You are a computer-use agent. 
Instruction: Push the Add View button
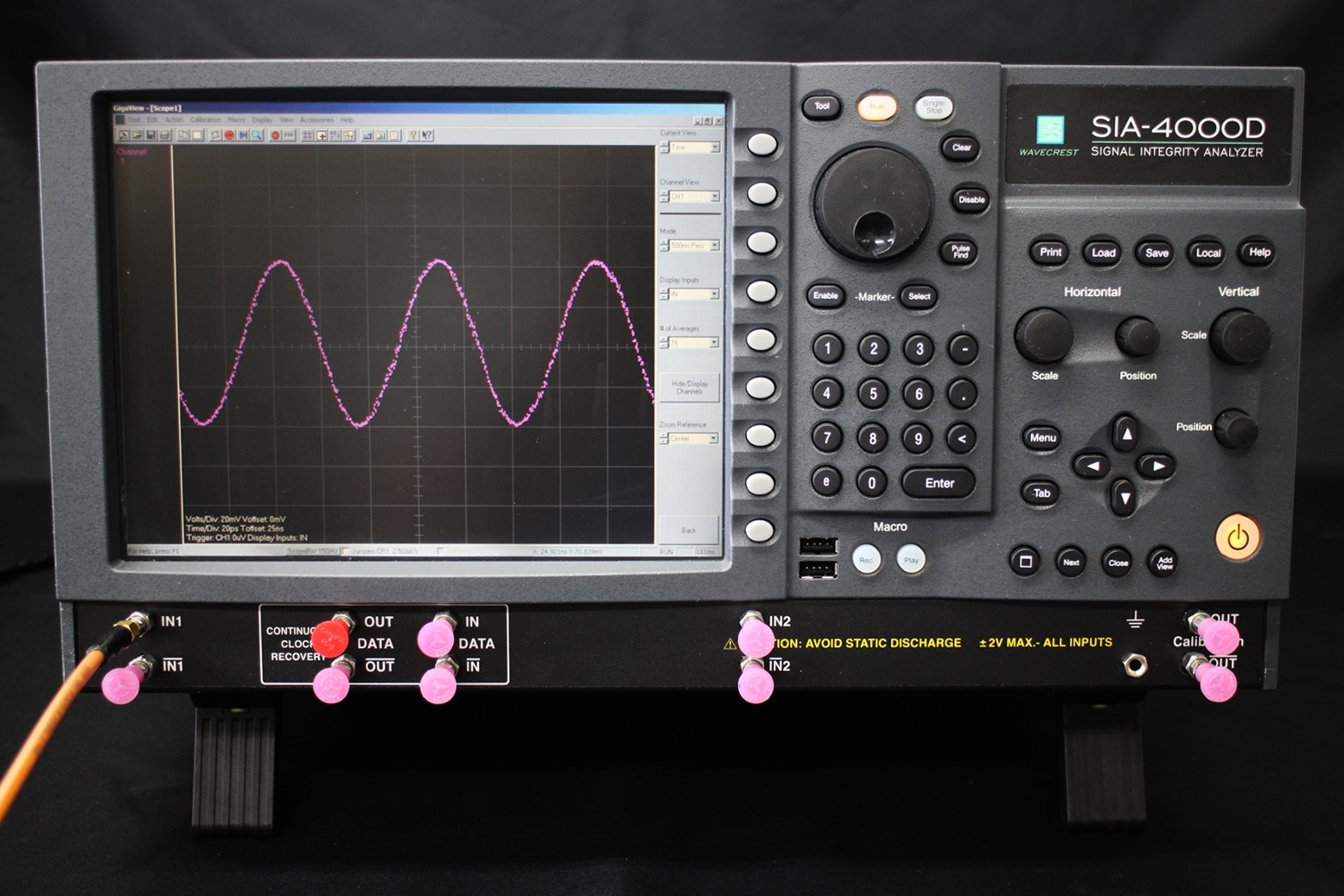[x=1164, y=562]
